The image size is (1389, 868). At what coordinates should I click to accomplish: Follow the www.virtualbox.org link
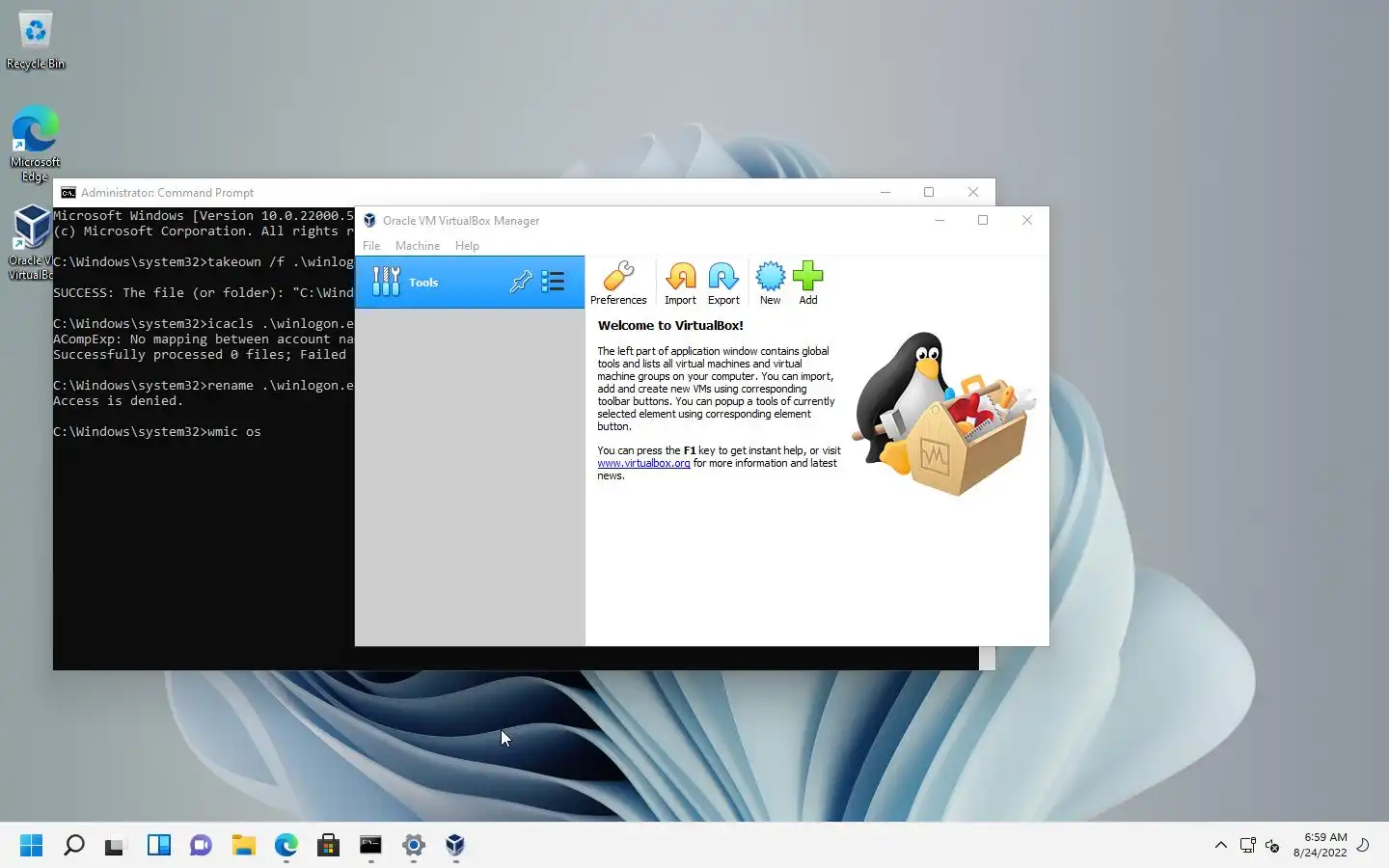click(x=643, y=463)
